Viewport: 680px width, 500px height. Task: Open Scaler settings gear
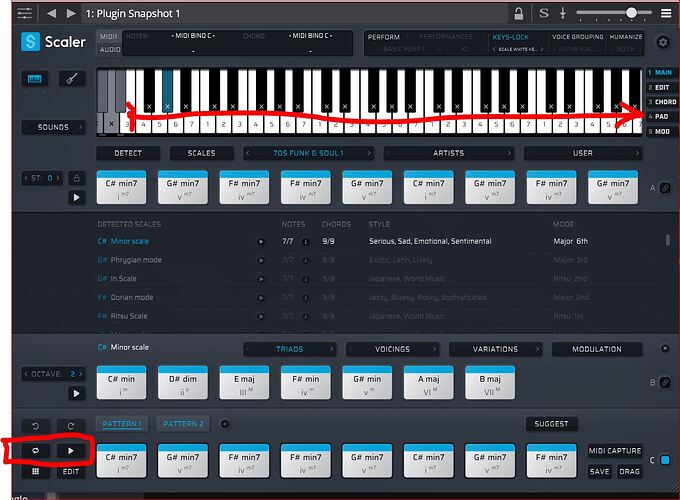662,42
